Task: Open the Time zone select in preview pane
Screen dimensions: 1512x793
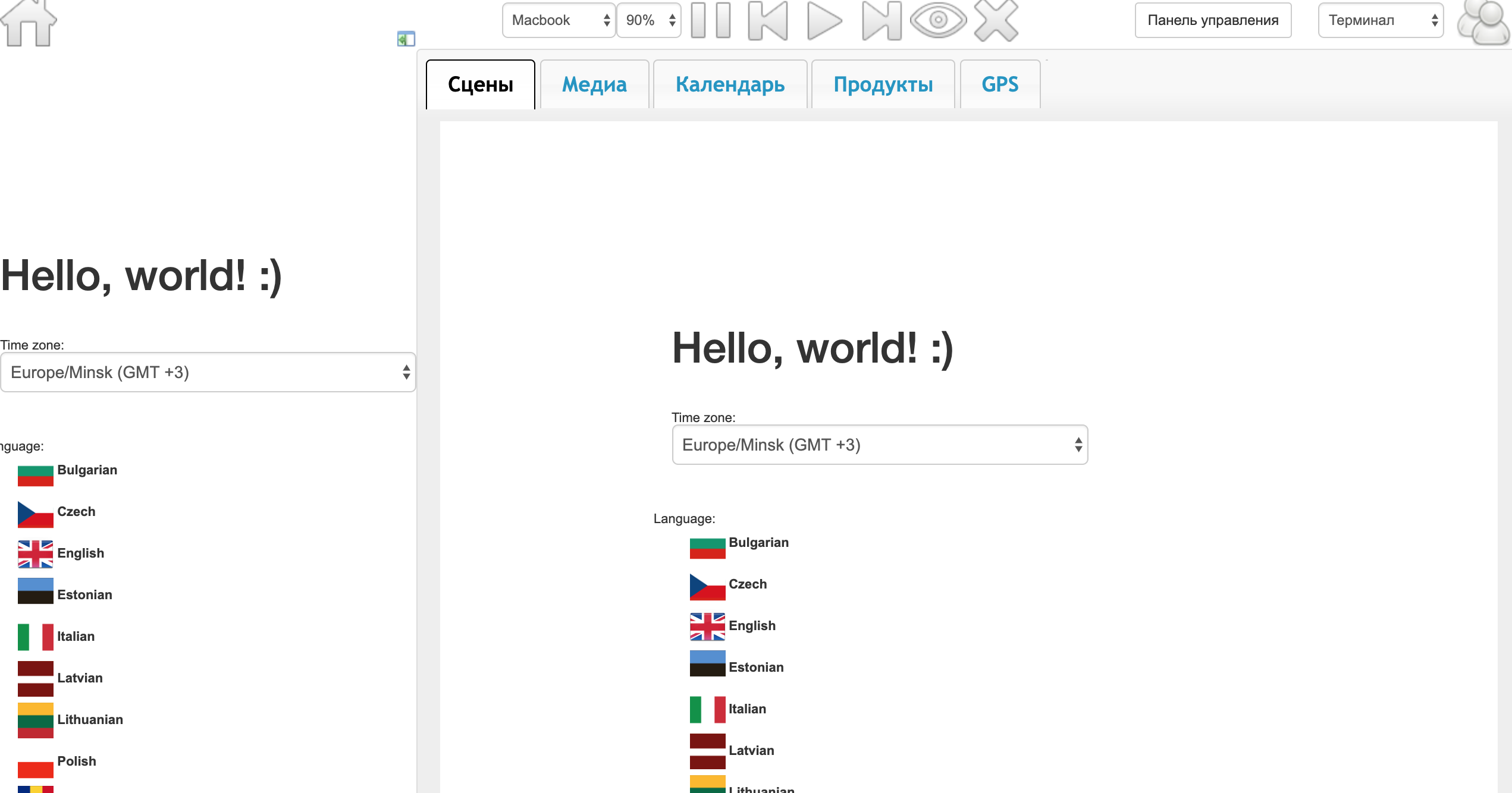Action: (x=880, y=445)
